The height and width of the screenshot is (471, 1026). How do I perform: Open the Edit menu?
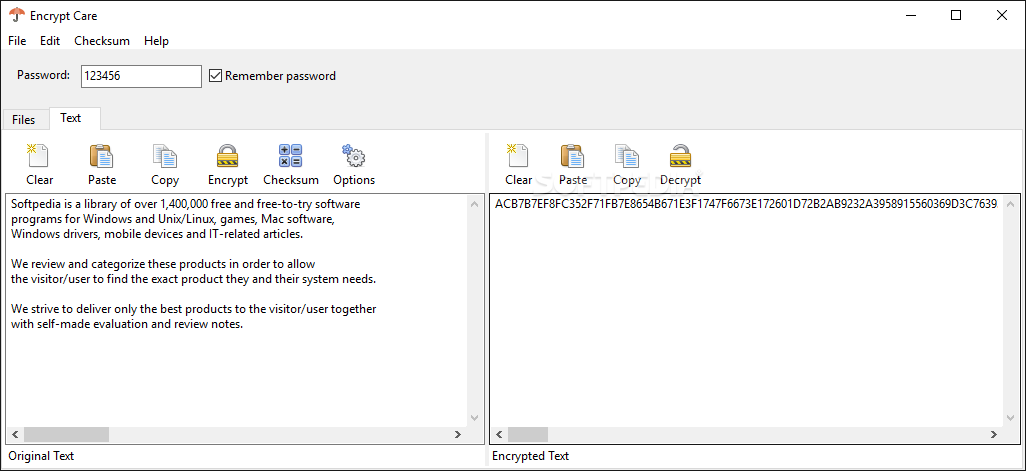[x=50, y=41]
